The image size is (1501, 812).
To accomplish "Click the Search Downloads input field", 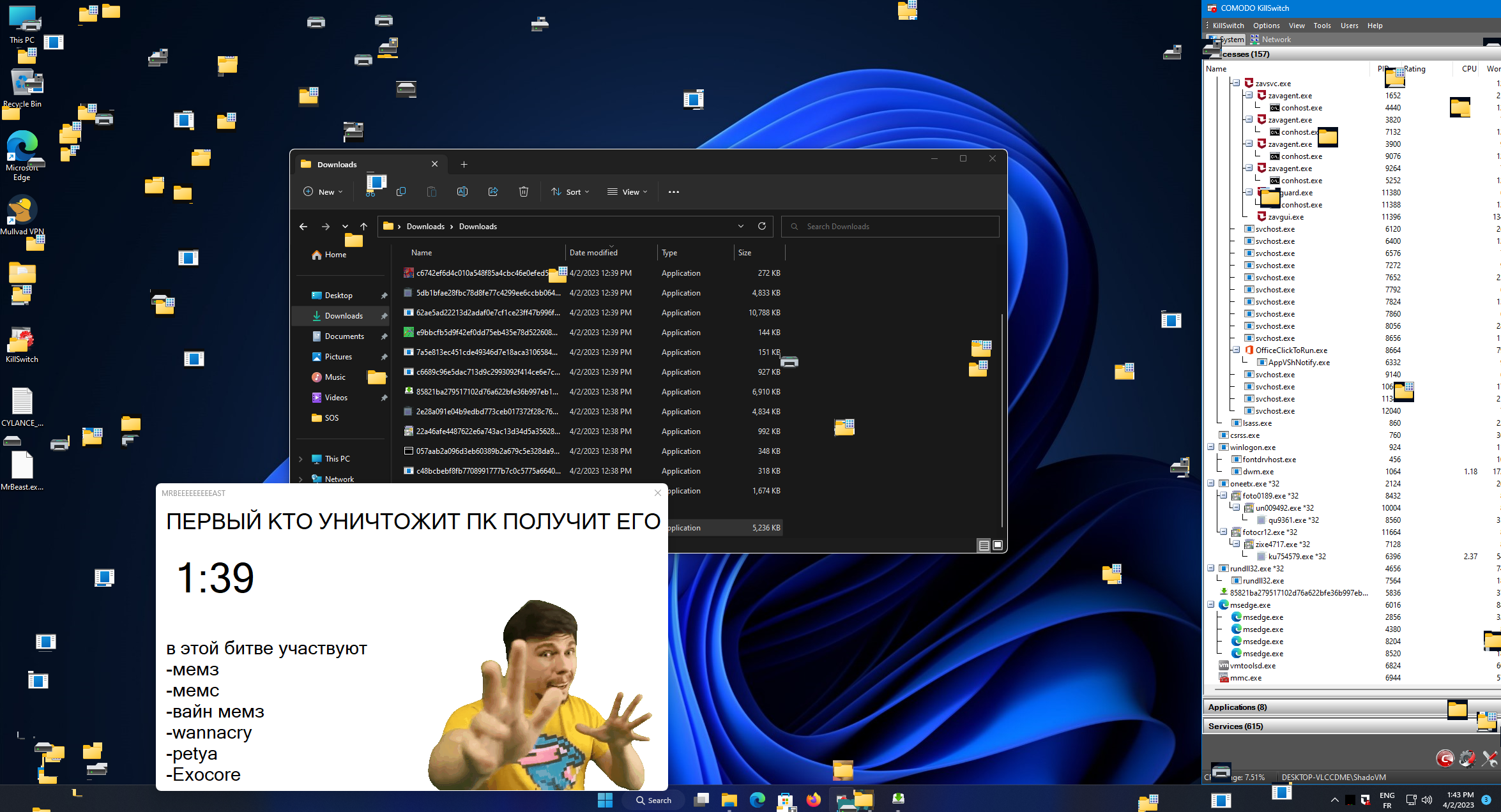I will click(890, 227).
